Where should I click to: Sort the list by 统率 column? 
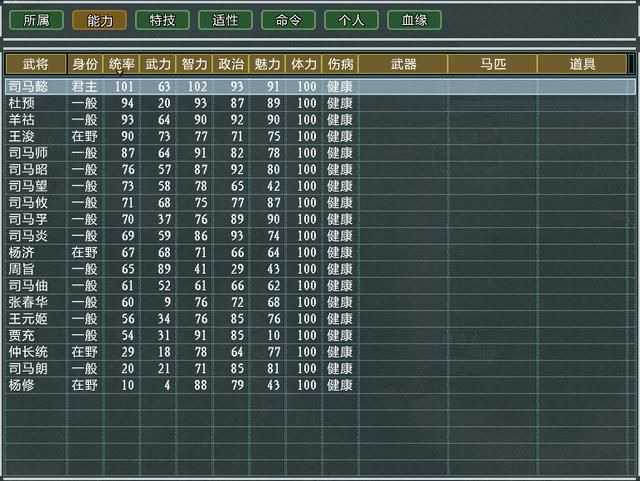pyautogui.click(x=121, y=64)
